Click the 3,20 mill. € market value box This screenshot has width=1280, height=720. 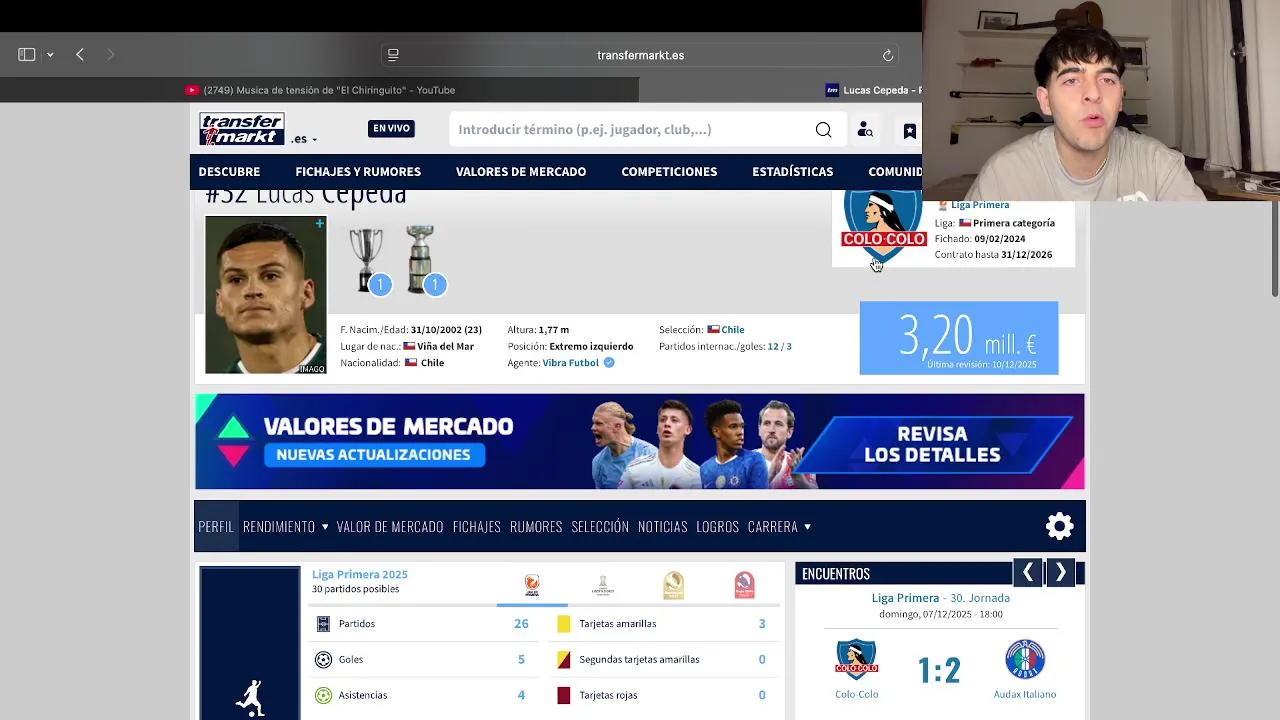point(959,338)
